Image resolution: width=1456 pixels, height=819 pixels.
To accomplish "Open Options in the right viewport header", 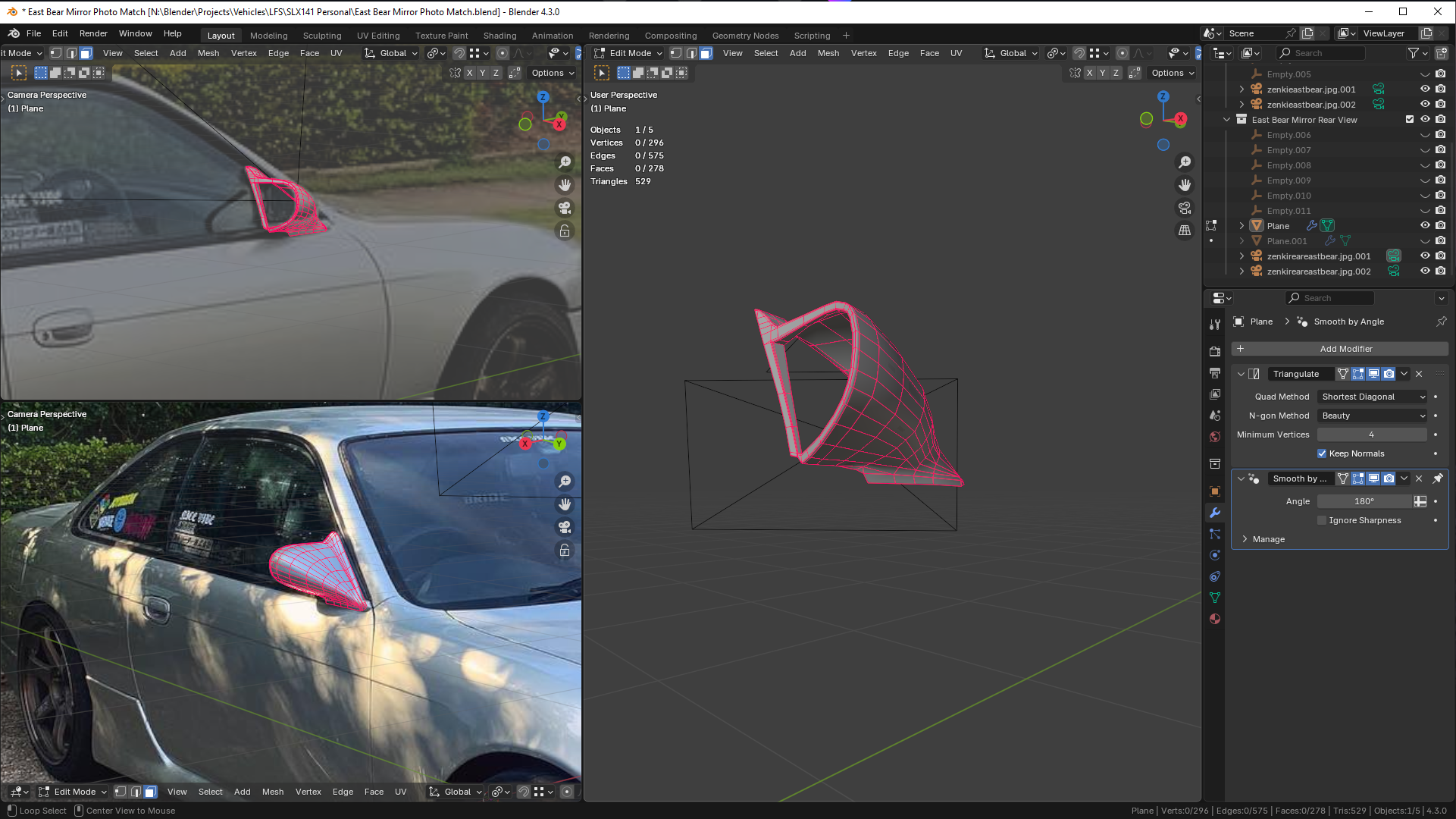I will (x=1173, y=73).
